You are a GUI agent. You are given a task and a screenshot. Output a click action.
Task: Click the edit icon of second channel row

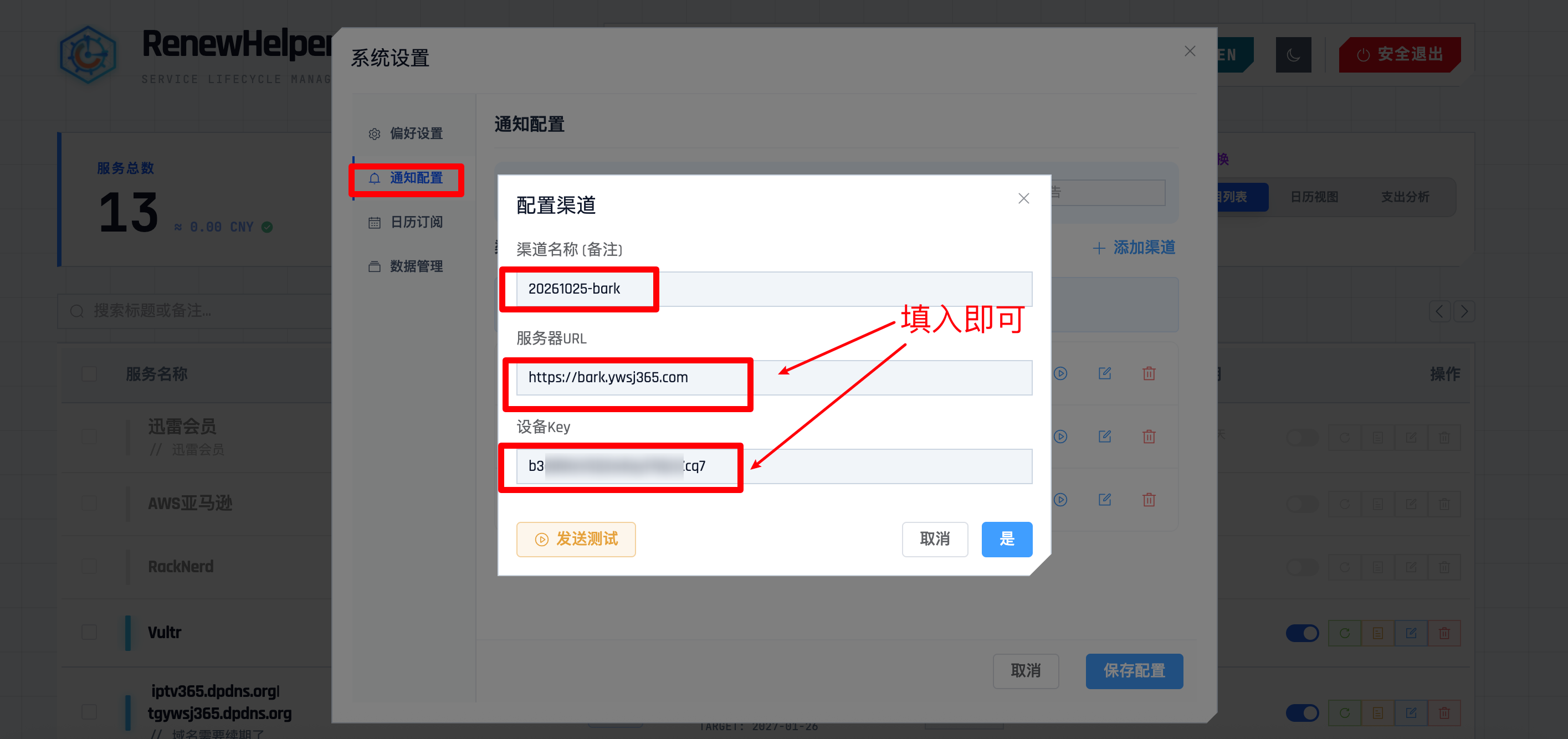click(1105, 437)
